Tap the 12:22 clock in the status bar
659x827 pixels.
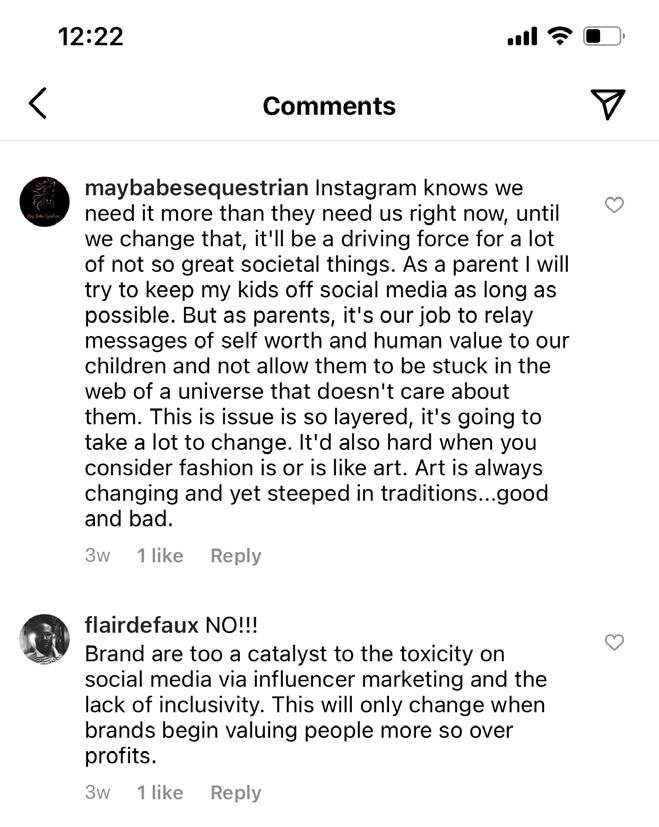point(90,37)
